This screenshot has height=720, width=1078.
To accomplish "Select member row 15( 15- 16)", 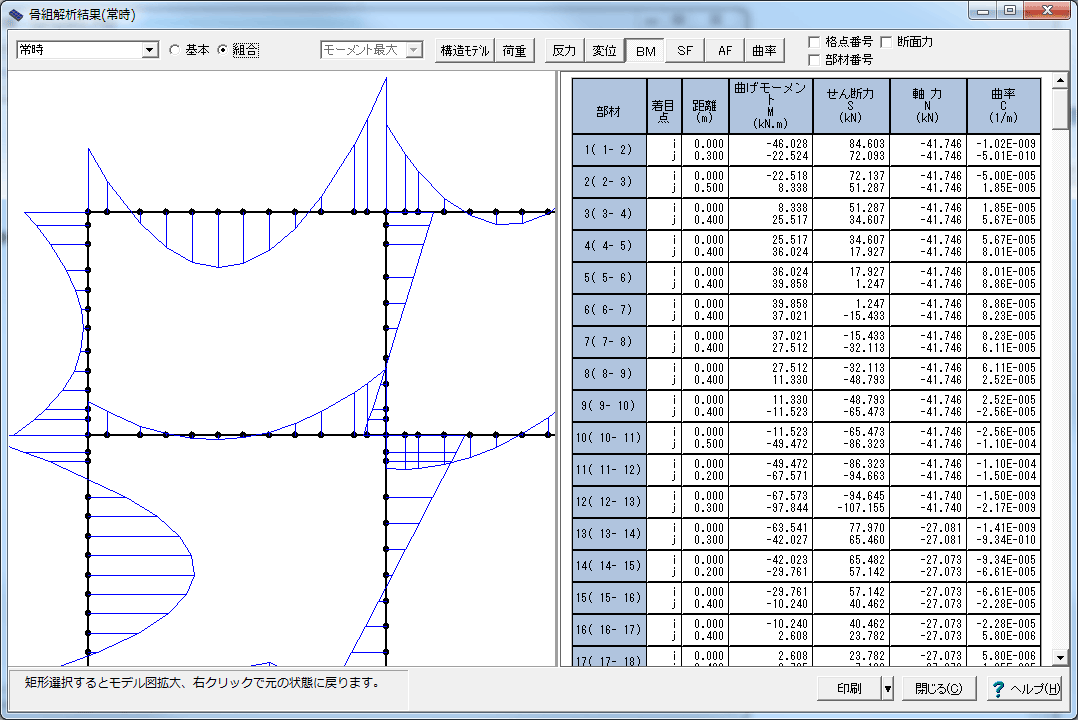I will click(609, 598).
